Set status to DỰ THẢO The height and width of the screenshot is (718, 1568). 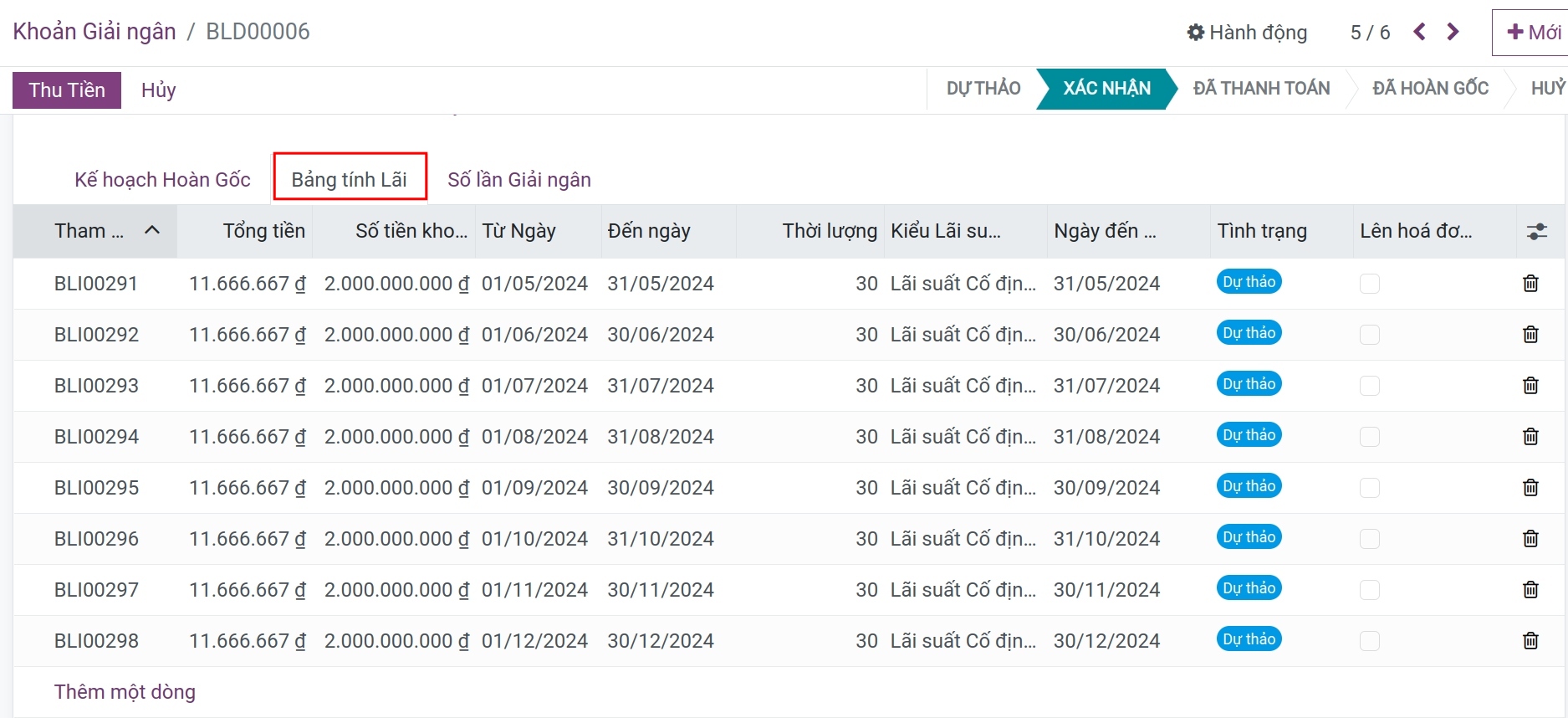pyautogui.click(x=983, y=89)
